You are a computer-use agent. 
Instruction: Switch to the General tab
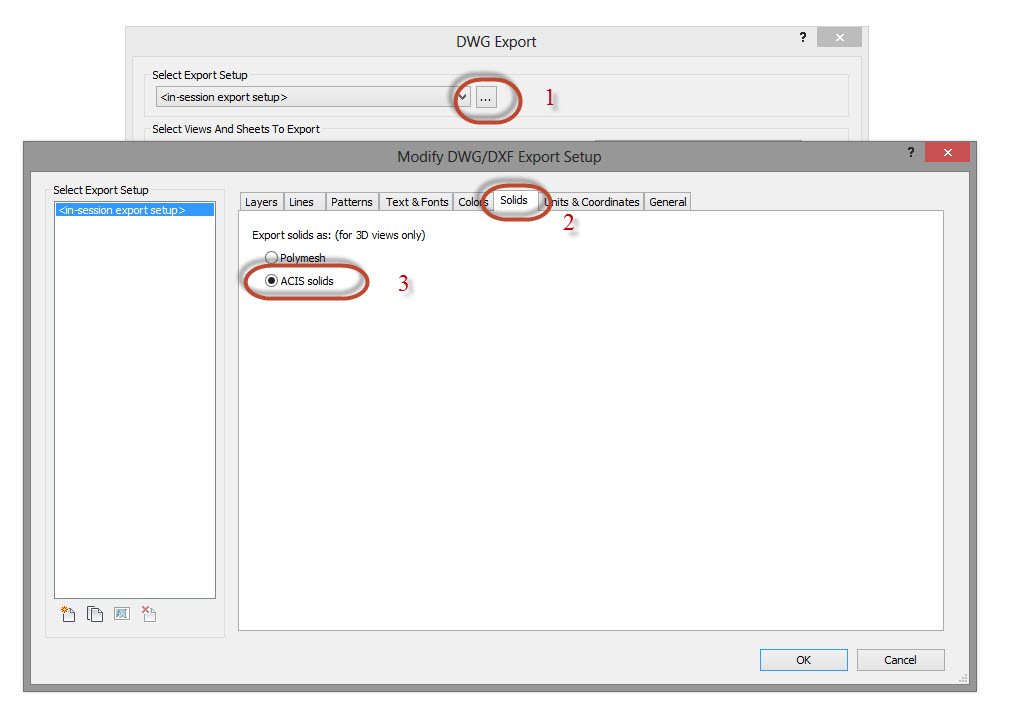(x=667, y=201)
